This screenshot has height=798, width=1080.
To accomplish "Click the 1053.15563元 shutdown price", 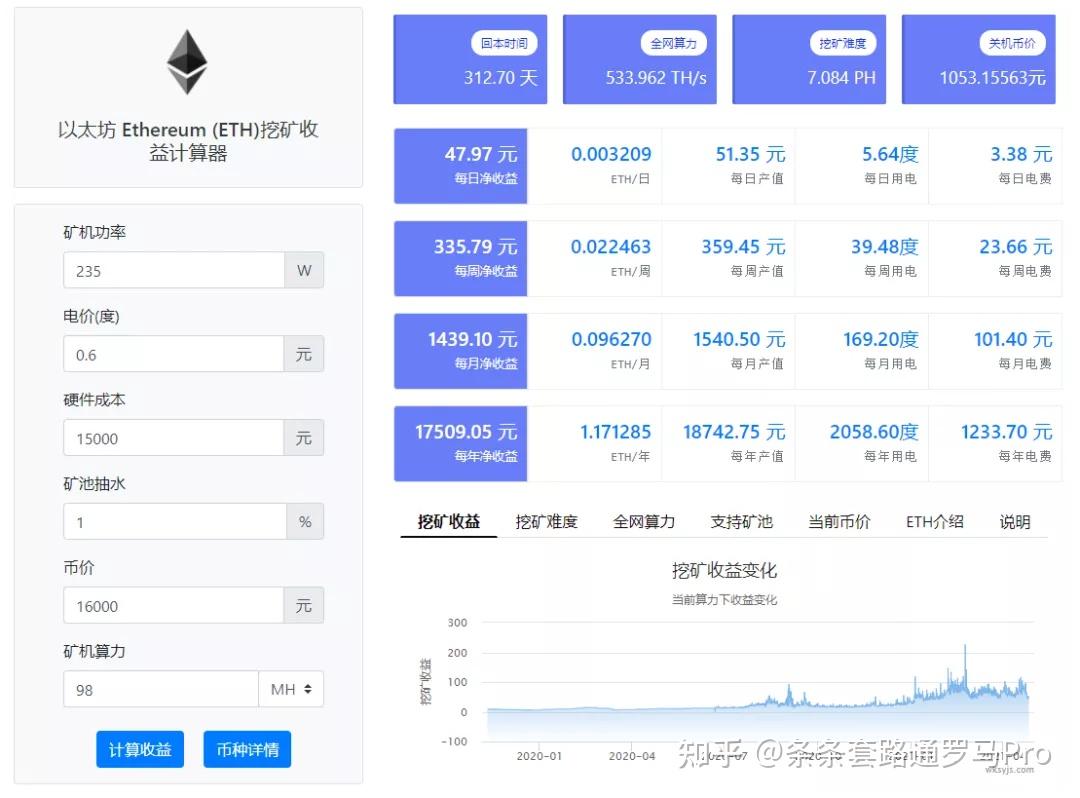I will [x=993, y=78].
